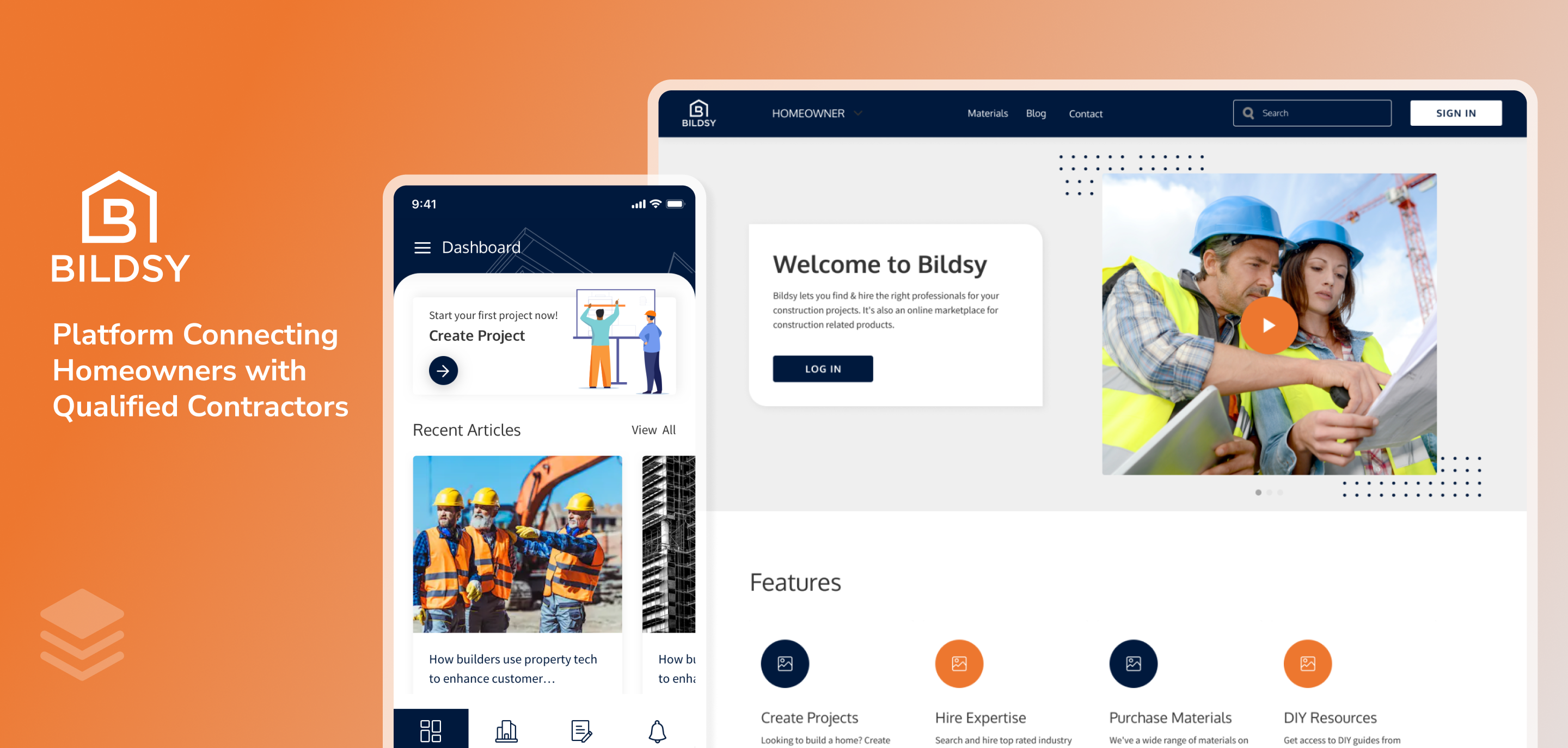This screenshot has height=748, width=1568.
Task: Click View All for recent articles
Action: (653, 430)
